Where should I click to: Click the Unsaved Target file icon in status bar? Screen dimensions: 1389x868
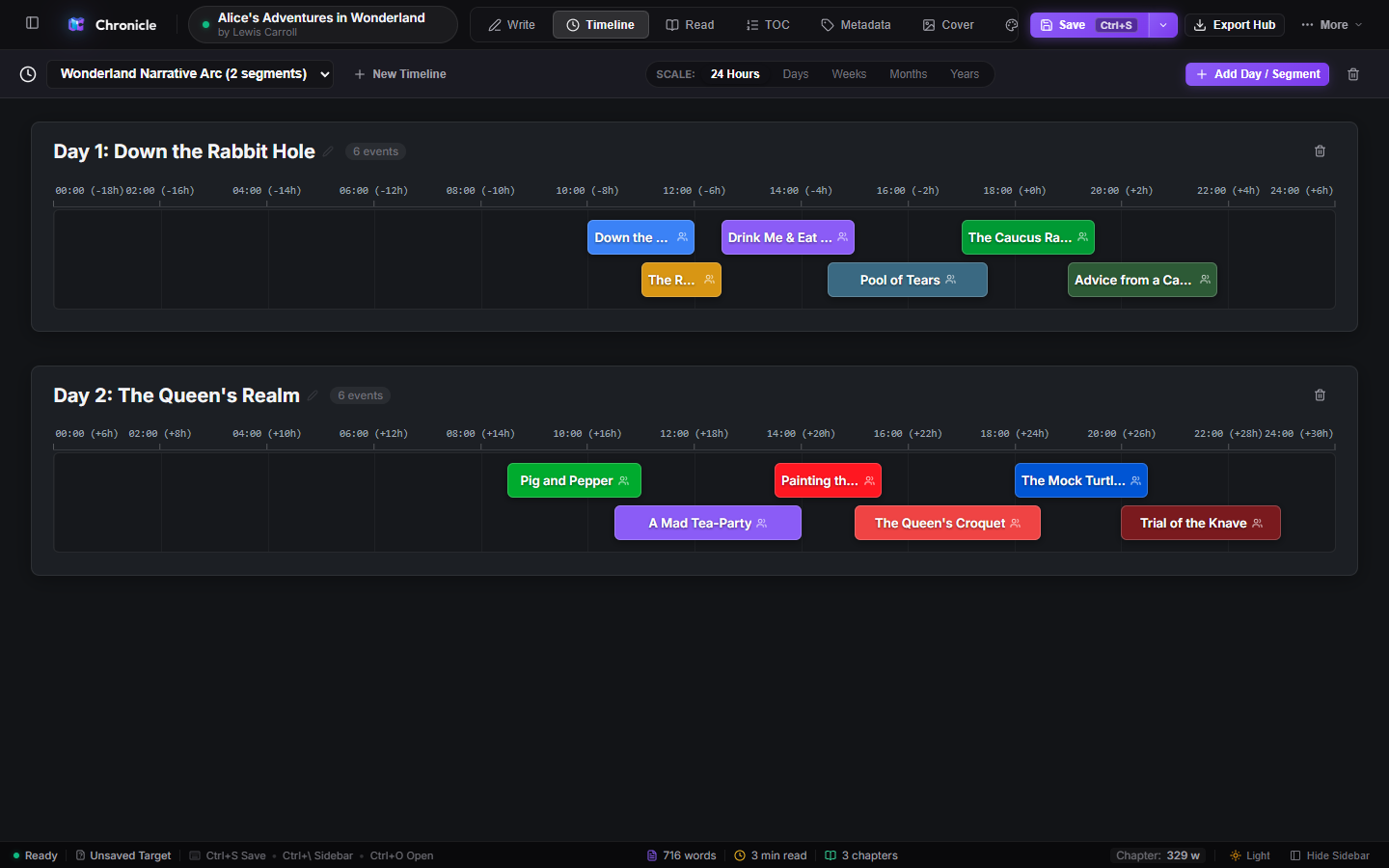(81, 855)
